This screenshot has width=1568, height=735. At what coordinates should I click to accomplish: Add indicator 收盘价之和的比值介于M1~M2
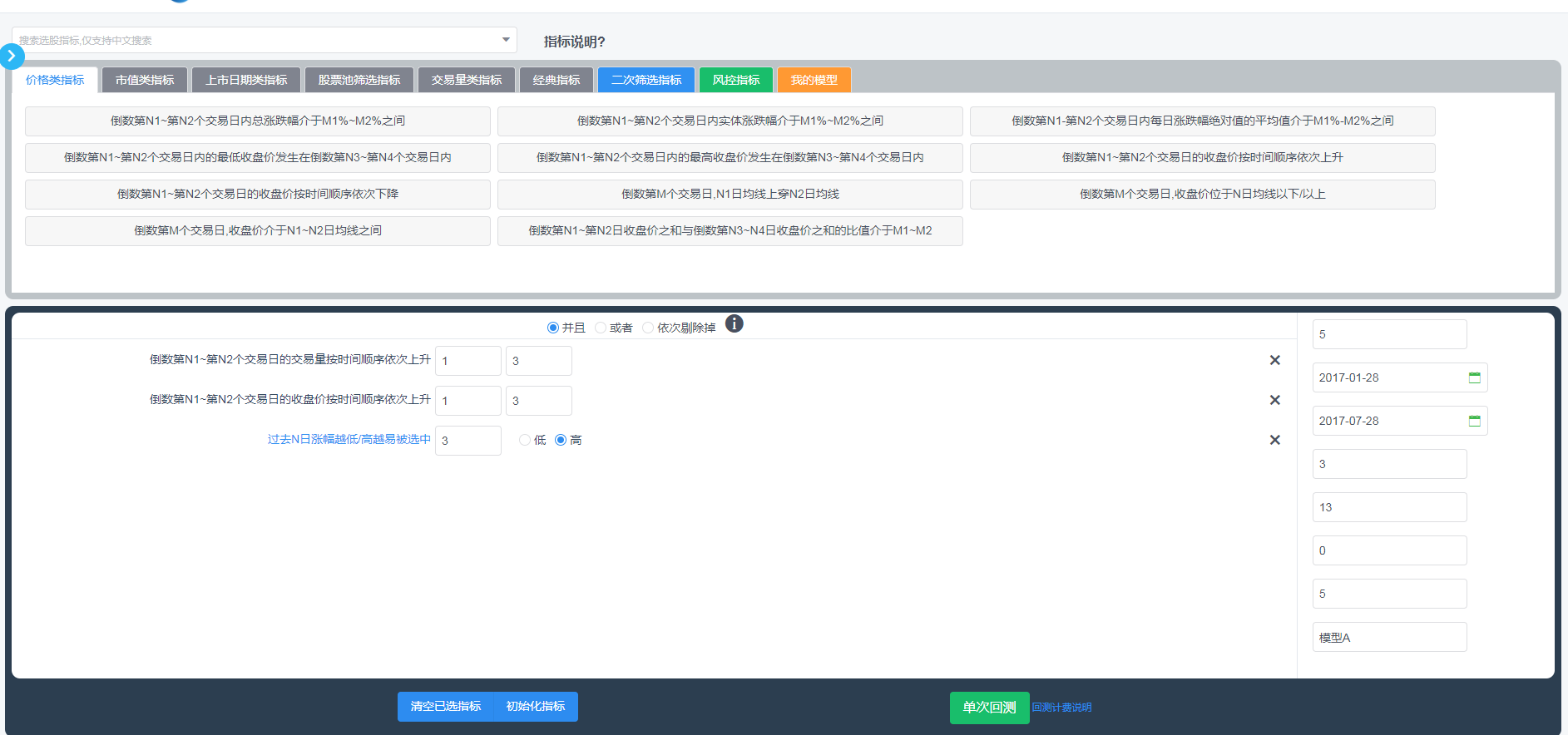pos(730,231)
